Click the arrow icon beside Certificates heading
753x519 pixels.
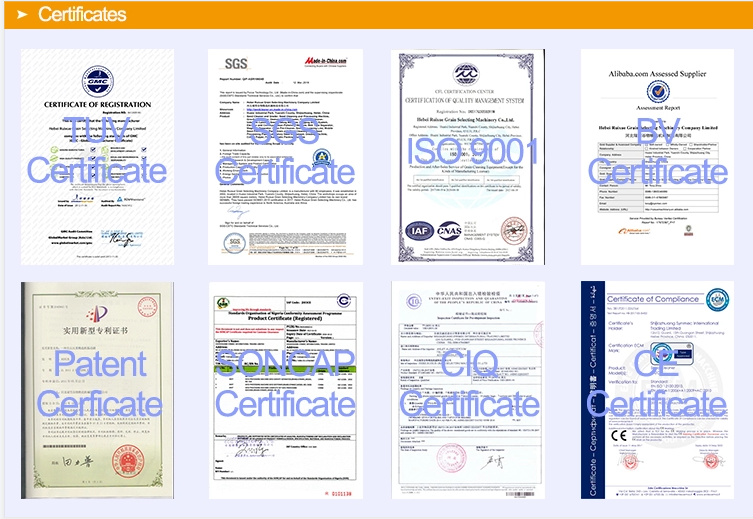[x=19, y=14]
